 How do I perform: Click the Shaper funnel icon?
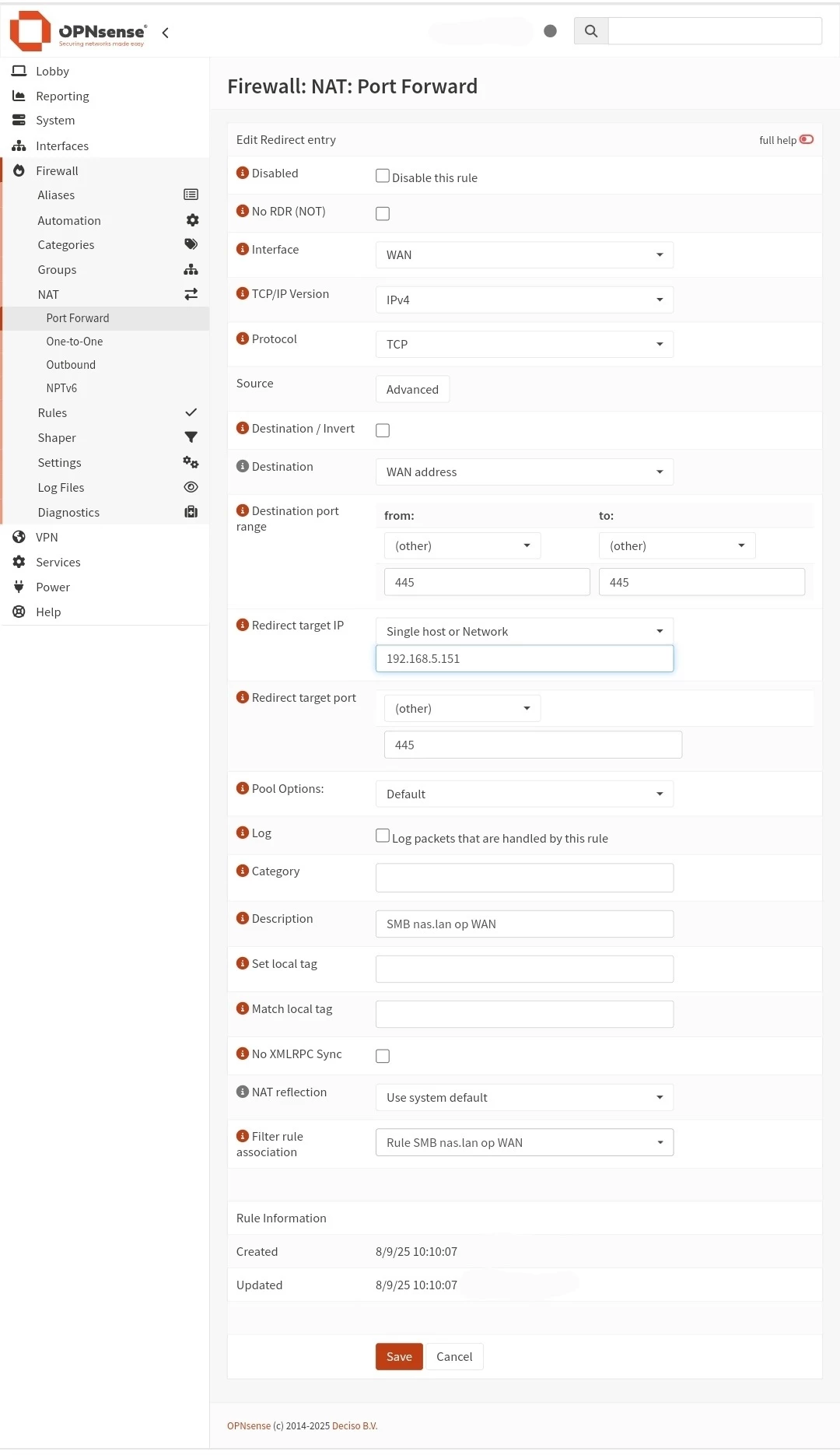click(191, 437)
